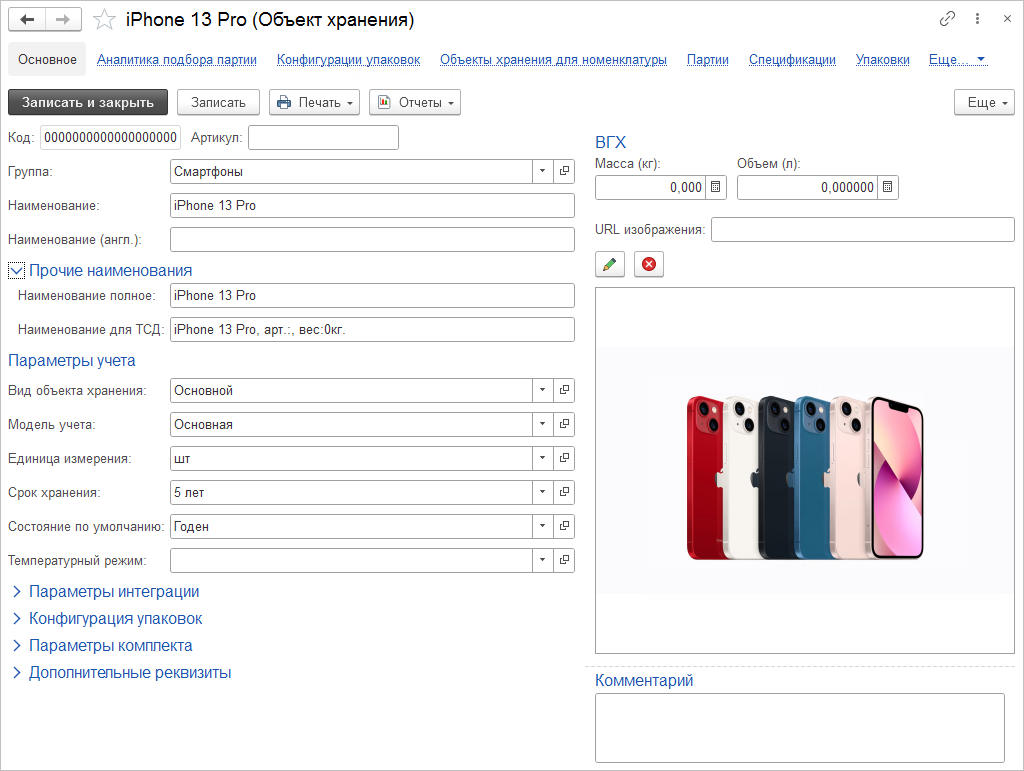This screenshot has height=771, width=1024.
Task: Collapse the Прочие наименования section
Action: click(x=16, y=270)
